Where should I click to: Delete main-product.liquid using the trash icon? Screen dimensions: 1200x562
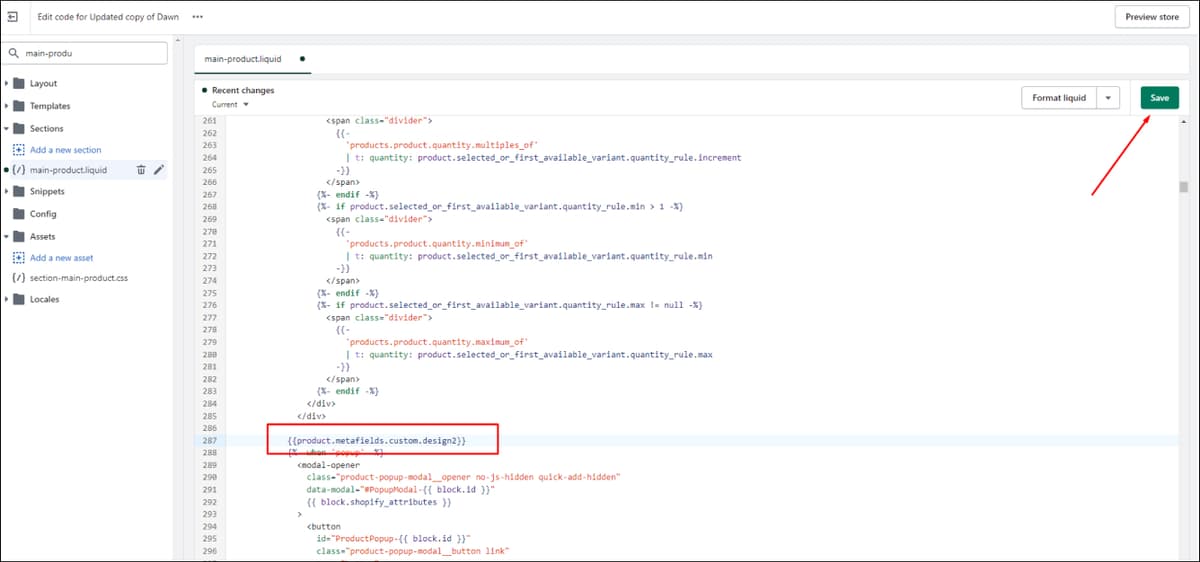141,170
